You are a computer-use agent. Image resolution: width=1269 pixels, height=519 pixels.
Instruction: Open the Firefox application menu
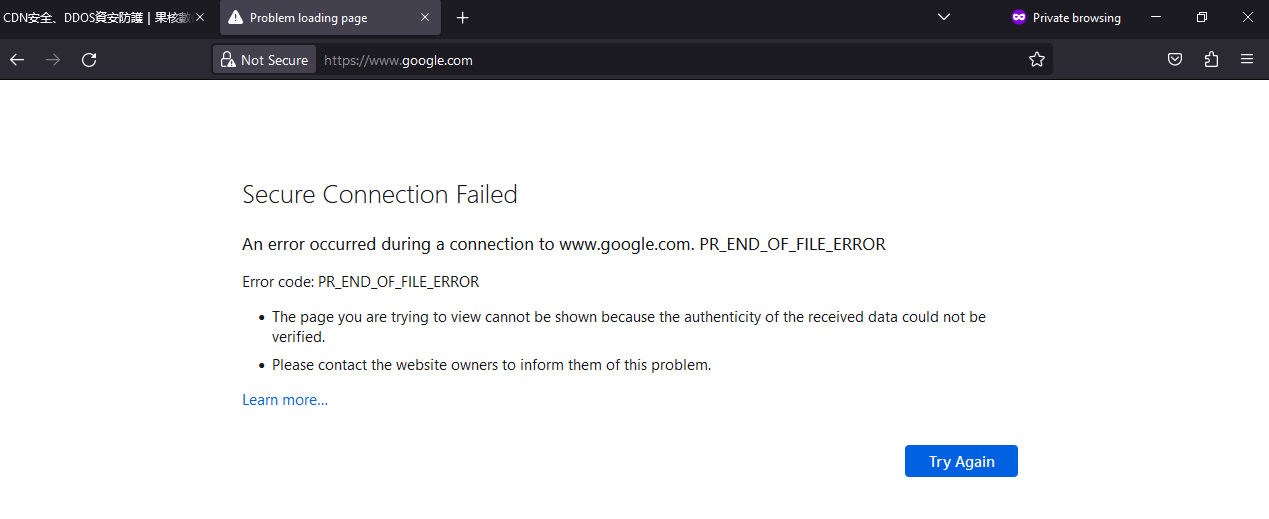(1247, 60)
